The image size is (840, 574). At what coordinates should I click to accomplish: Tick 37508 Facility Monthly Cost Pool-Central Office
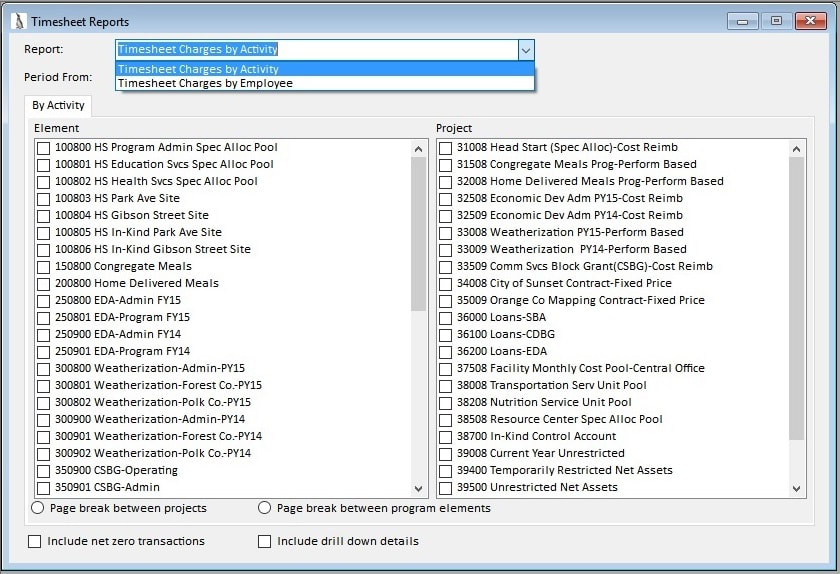(x=445, y=369)
